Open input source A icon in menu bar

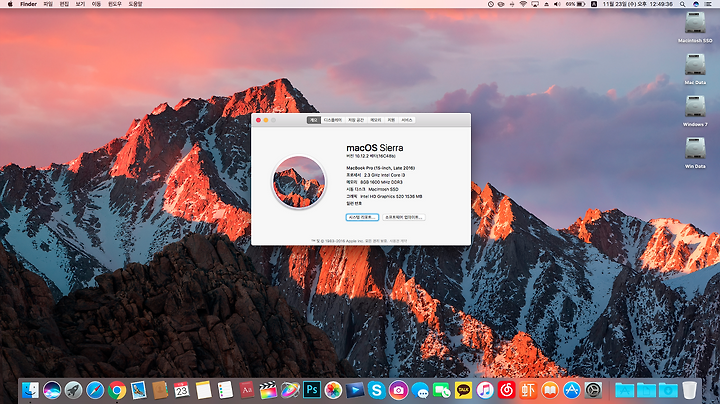pyautogui.click(x=594, y=4)
